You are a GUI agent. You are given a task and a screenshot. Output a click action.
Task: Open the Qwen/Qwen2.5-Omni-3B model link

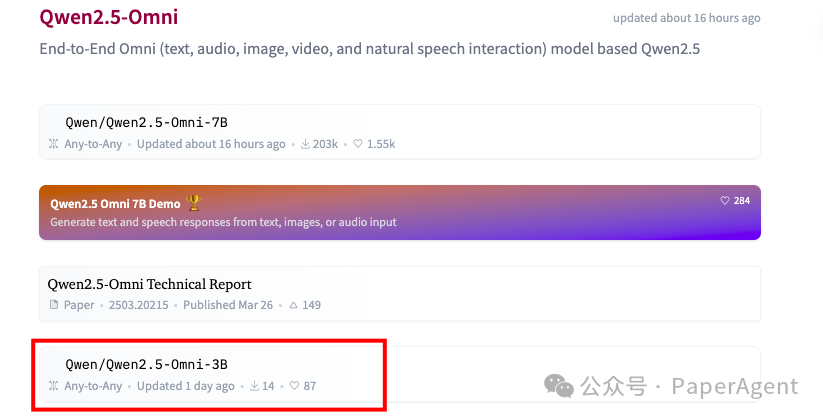coord(146,365)
